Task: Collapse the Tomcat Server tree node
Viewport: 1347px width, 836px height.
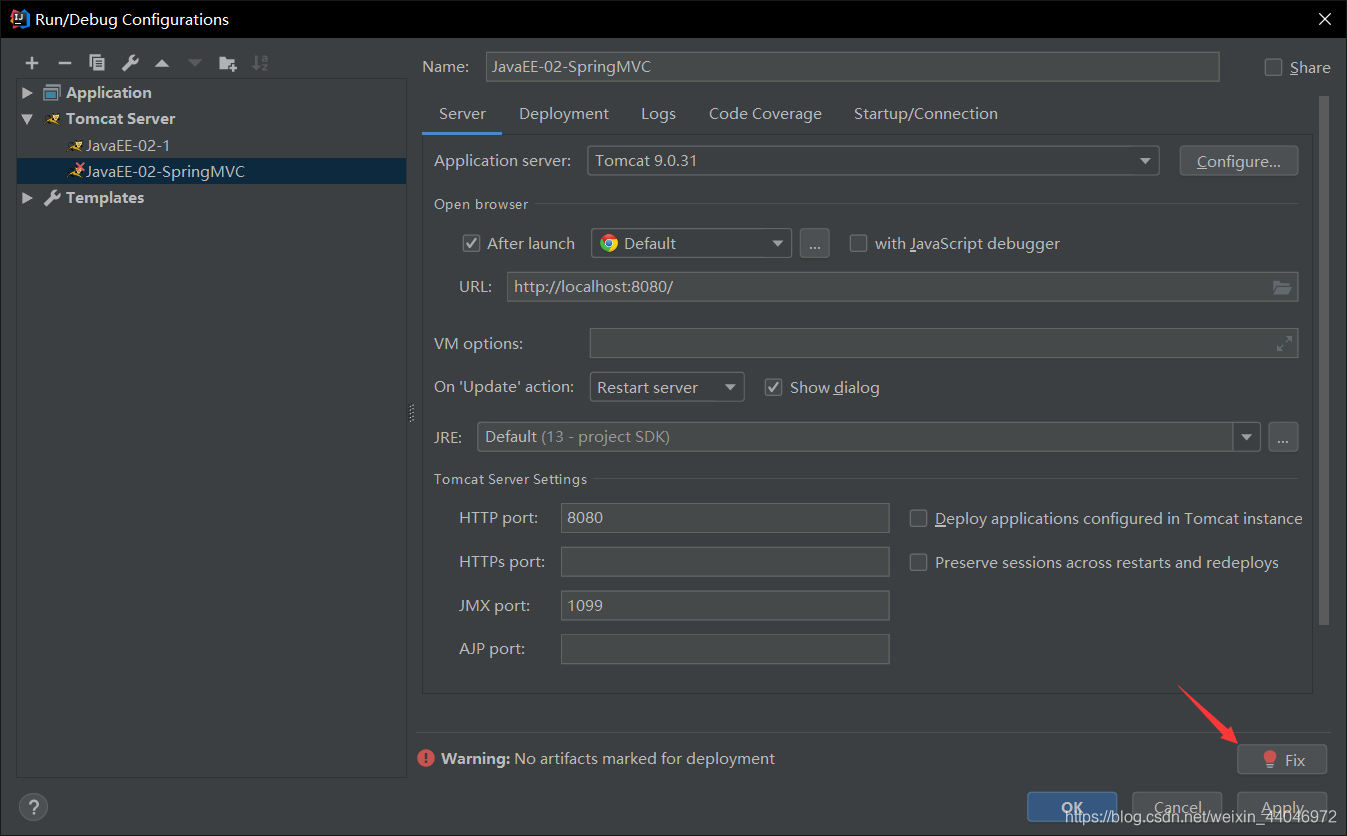Action: pyautogui.click(x=27, y=119)
